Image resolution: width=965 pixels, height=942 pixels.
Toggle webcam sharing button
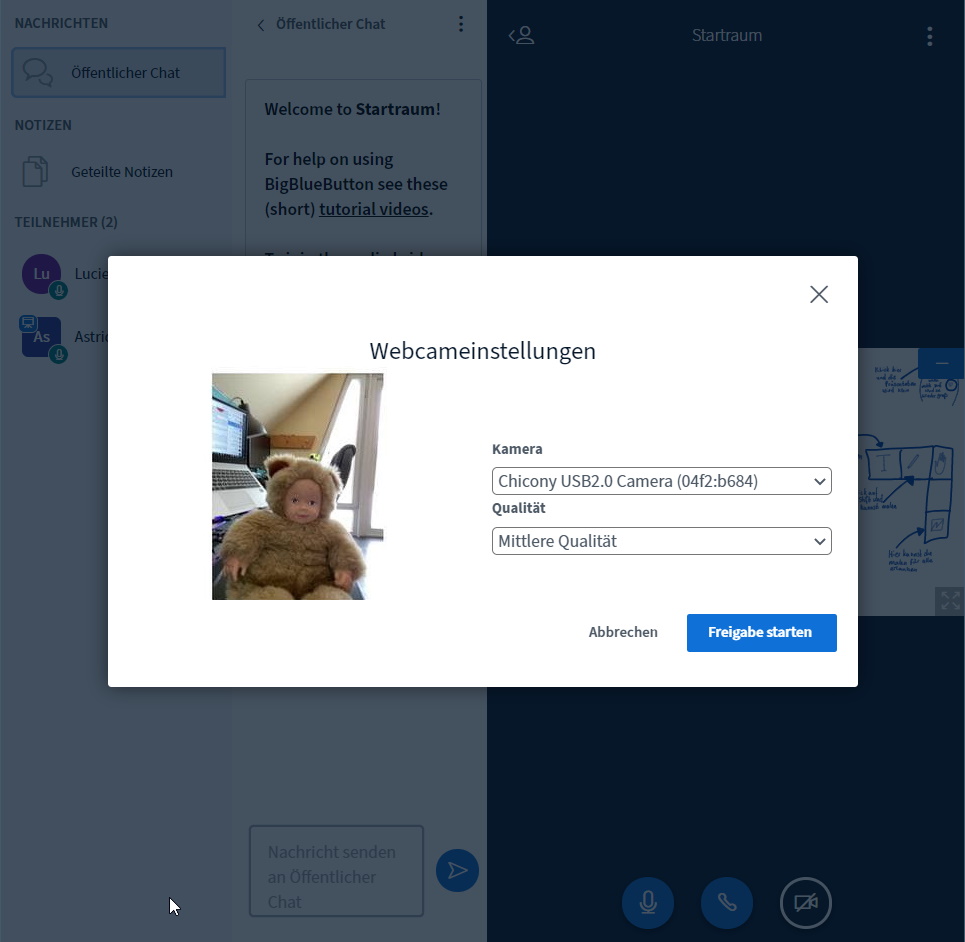(806, 903)
